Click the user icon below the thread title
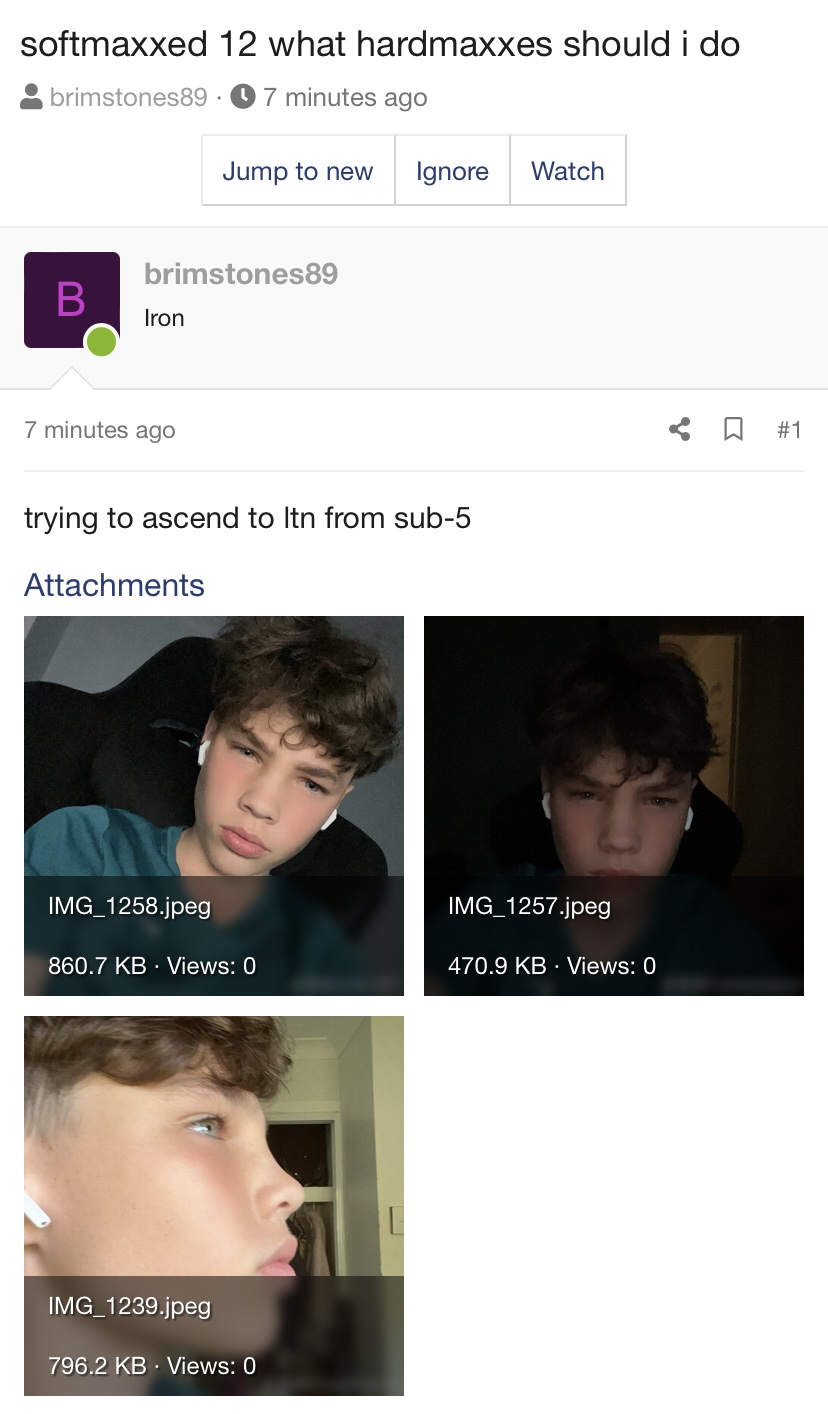The width and height of the screenshot is (828, 1414). (32, 97)
